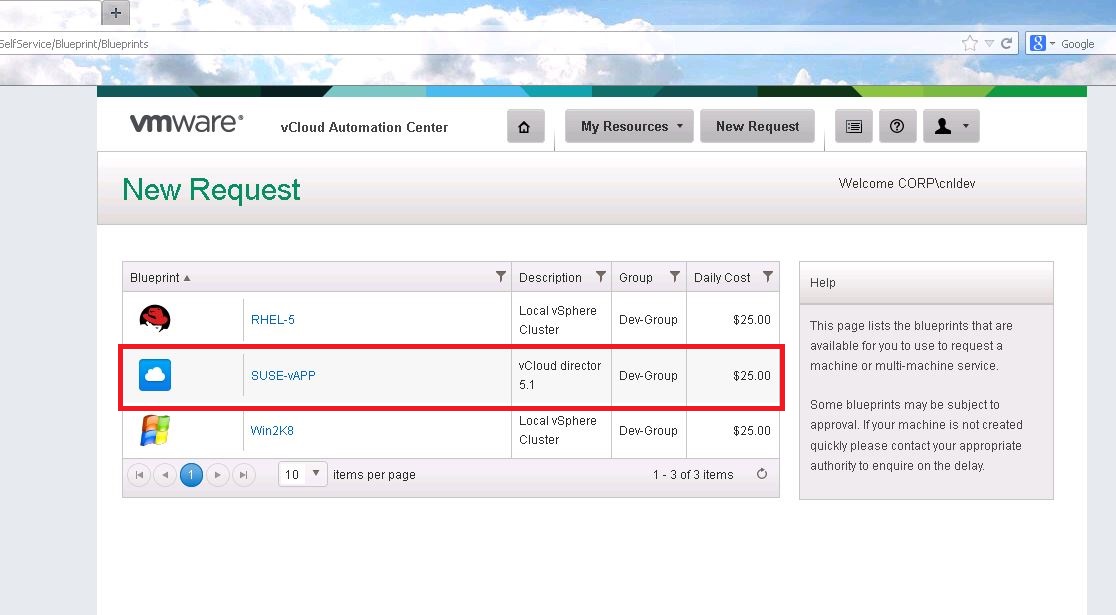1116x615 pixels.
Task: Filter the Daily Cost column
Action: pyautogui.click(x=768, y=276)
